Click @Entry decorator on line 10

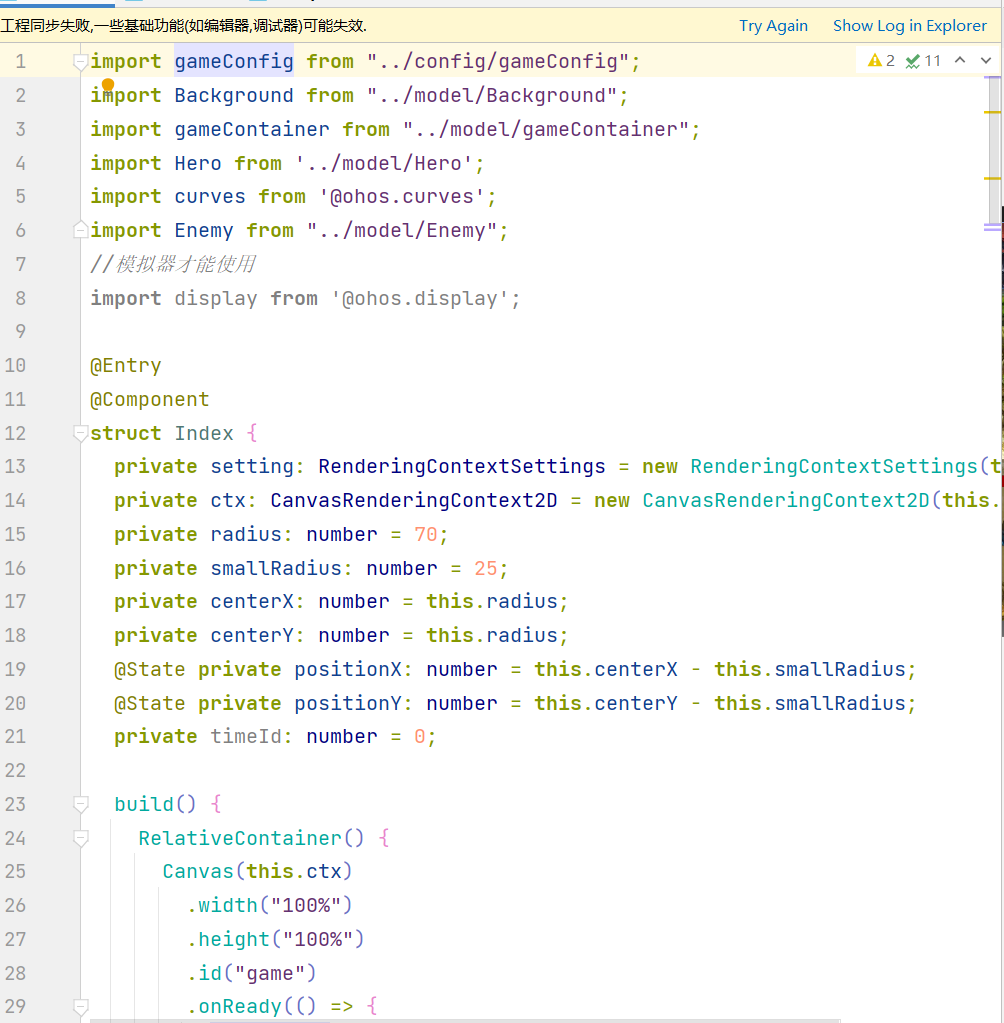tap(125, 365)
